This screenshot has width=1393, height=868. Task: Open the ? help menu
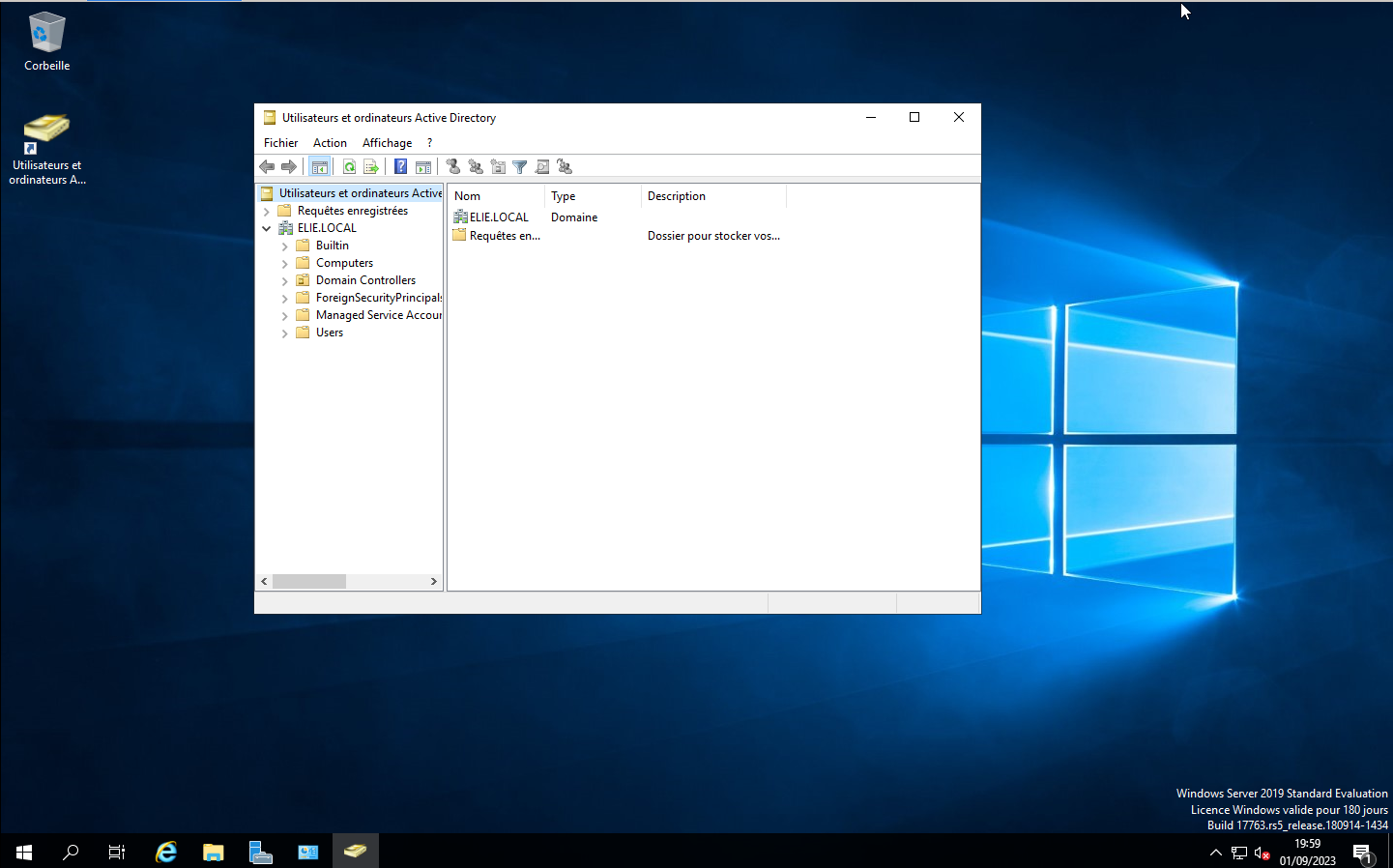(430, 143)
